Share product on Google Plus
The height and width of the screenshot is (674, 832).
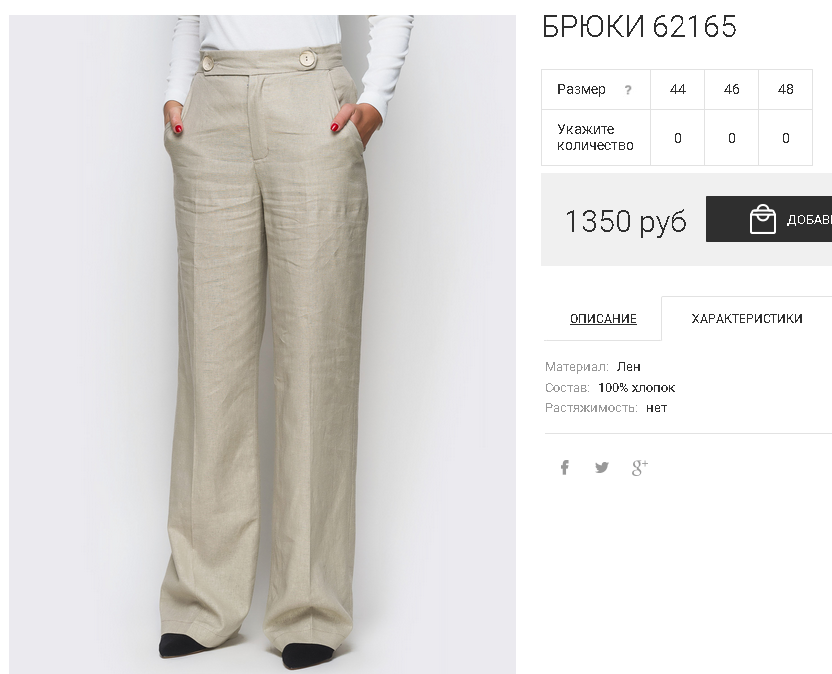click(x=640, y=468)
